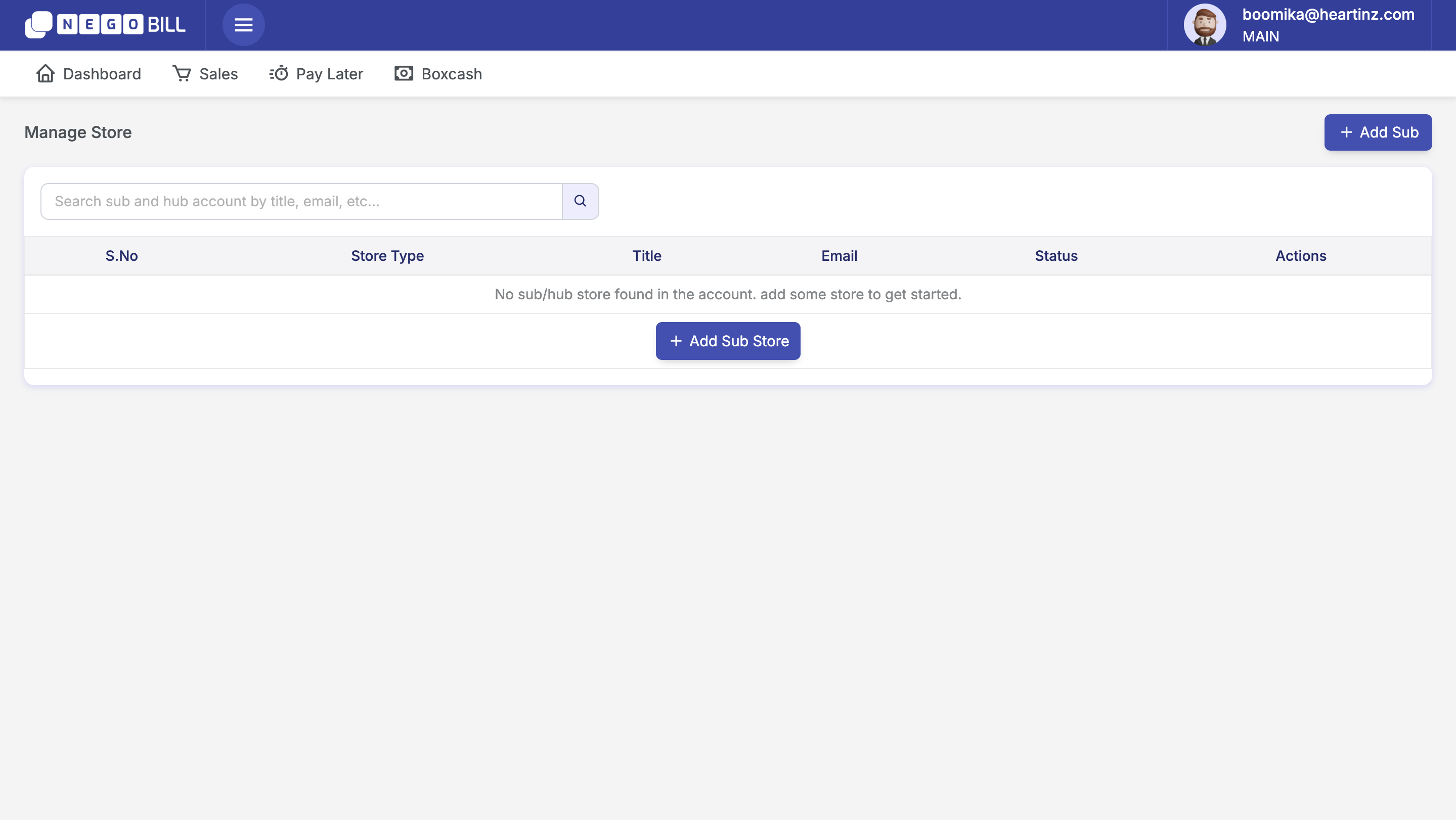Viewport: 1456px width, 820px height.
Task: Click the Boxcash money icon
Action: click(x=404, y=73)
